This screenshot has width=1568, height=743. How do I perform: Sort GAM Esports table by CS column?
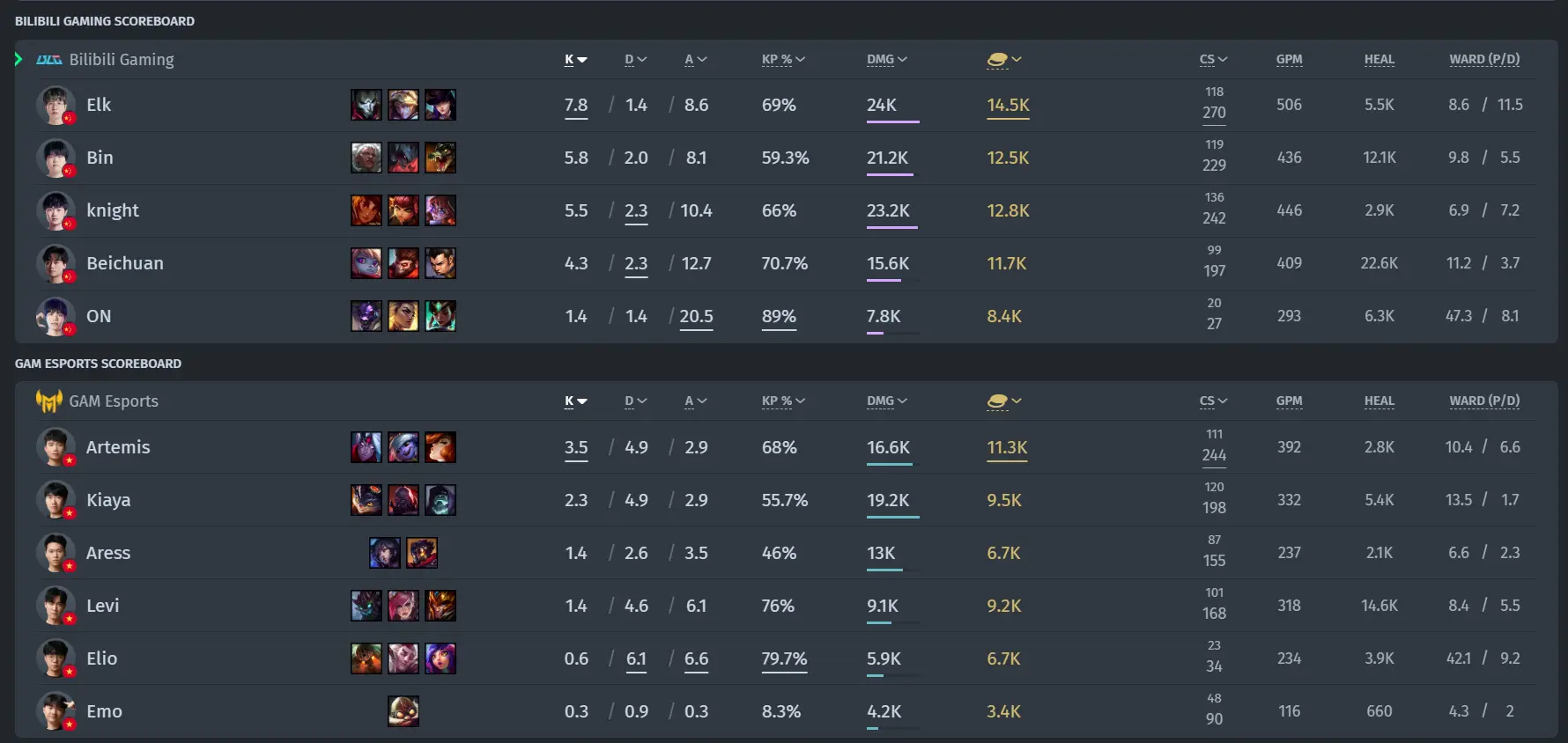[x=1213, y=401]
